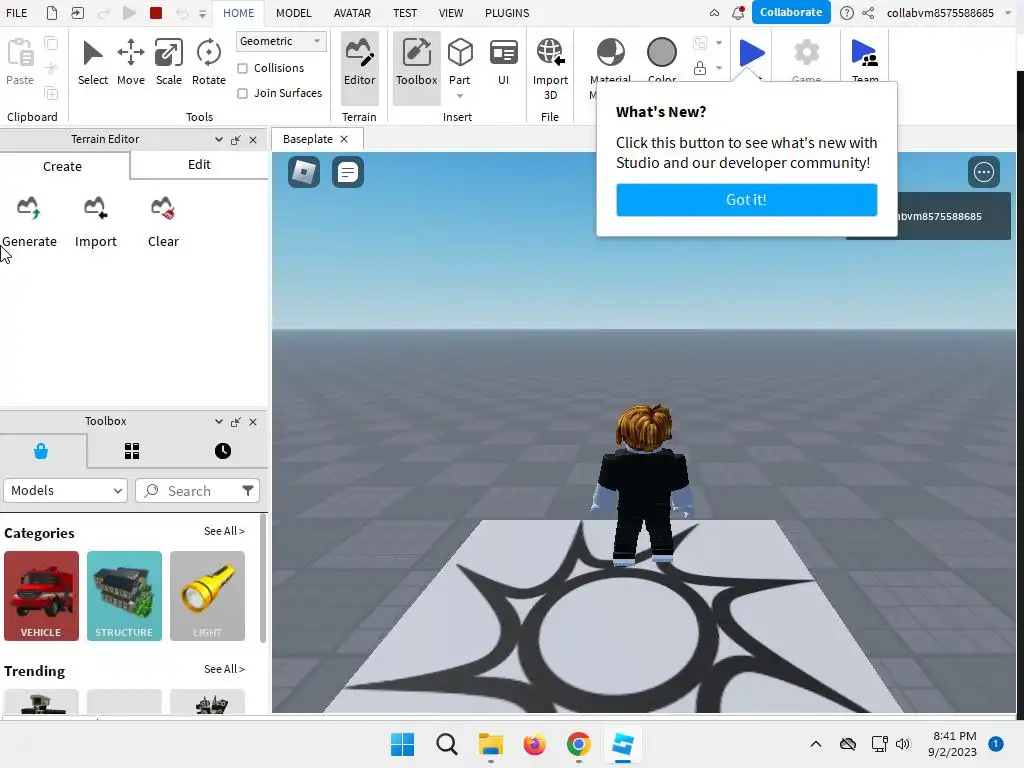The image size is (1024, 768).
Task: Click the Color circle swatch in ribbon
Action: tap(662, 52)
